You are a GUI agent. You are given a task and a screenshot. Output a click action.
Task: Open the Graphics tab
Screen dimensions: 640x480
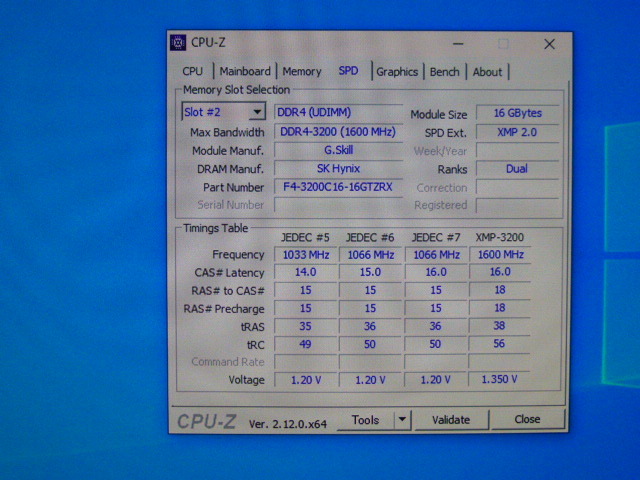coord(397,72)
